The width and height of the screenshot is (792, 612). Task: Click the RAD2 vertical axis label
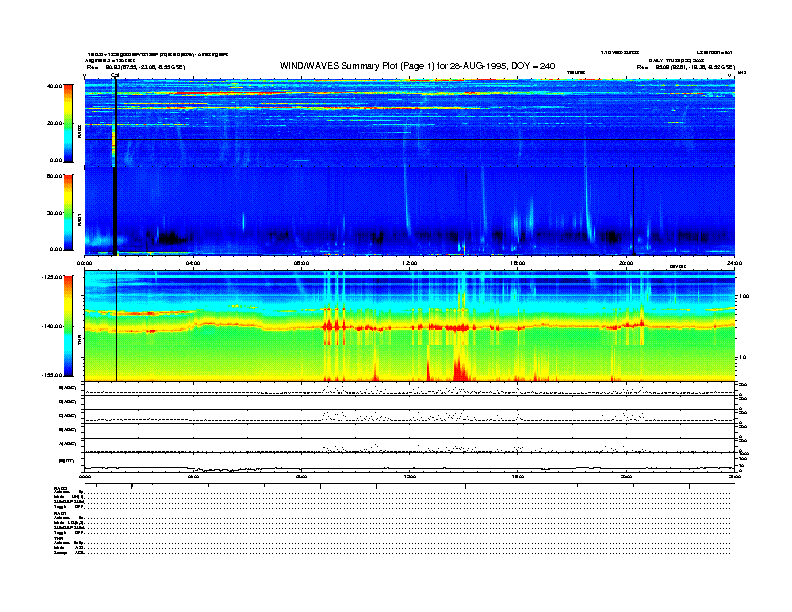(x=79, y=132)
